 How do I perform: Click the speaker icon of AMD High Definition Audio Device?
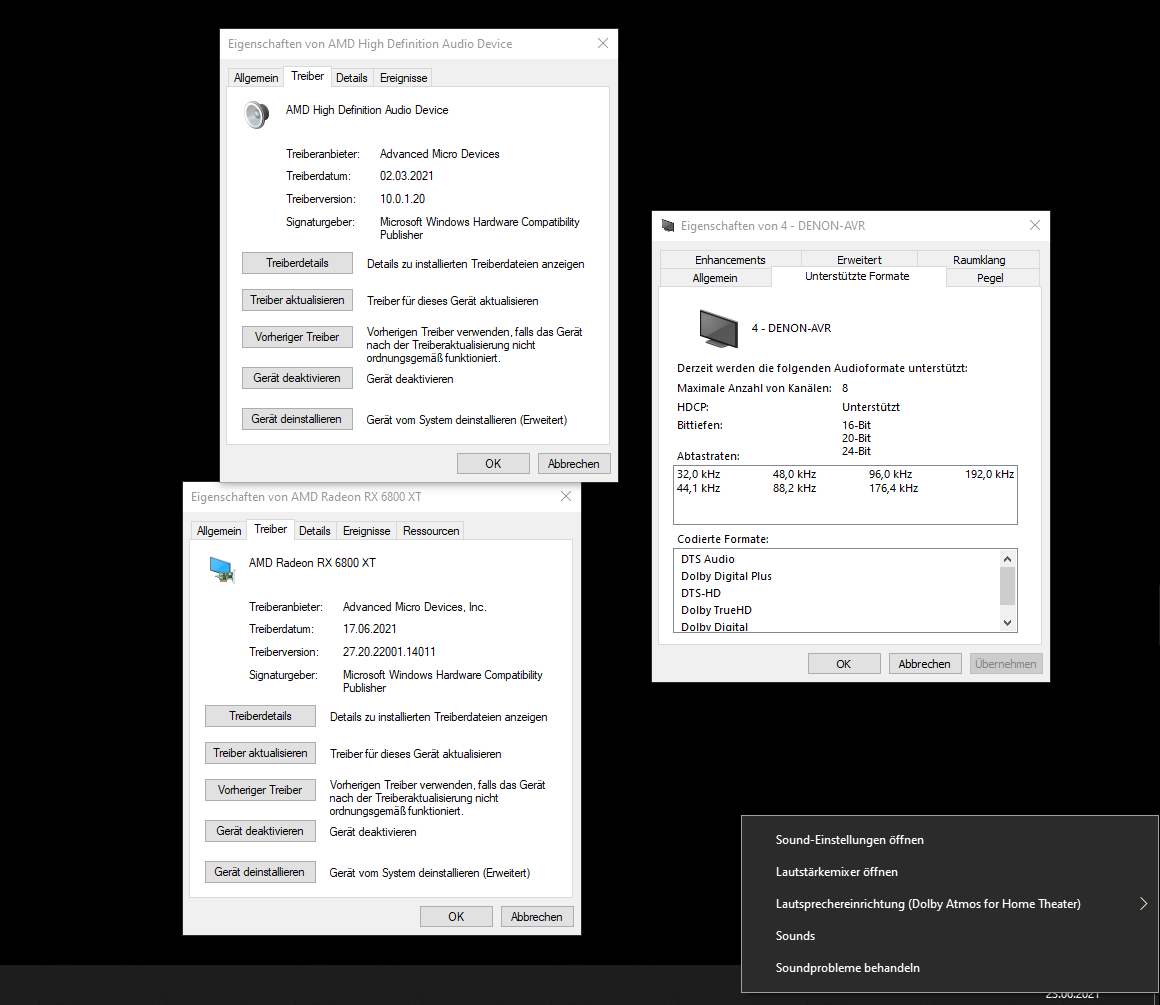(257, 115)
